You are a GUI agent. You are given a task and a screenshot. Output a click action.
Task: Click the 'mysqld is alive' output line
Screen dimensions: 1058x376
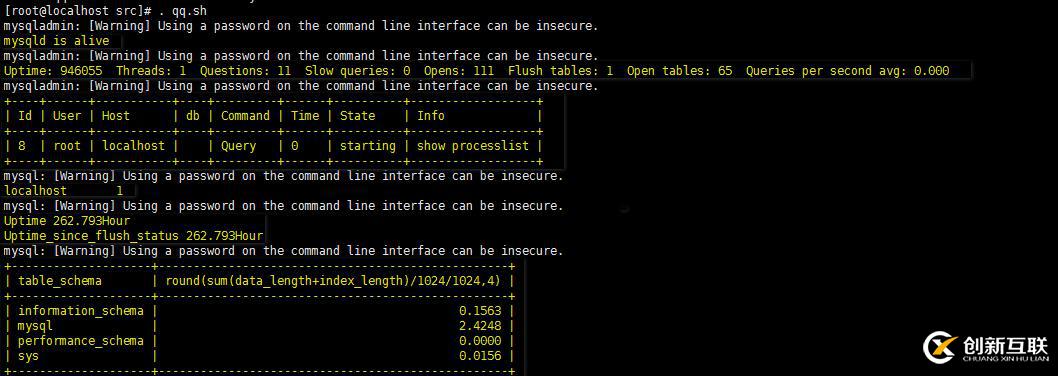click(x=57, y=41)
